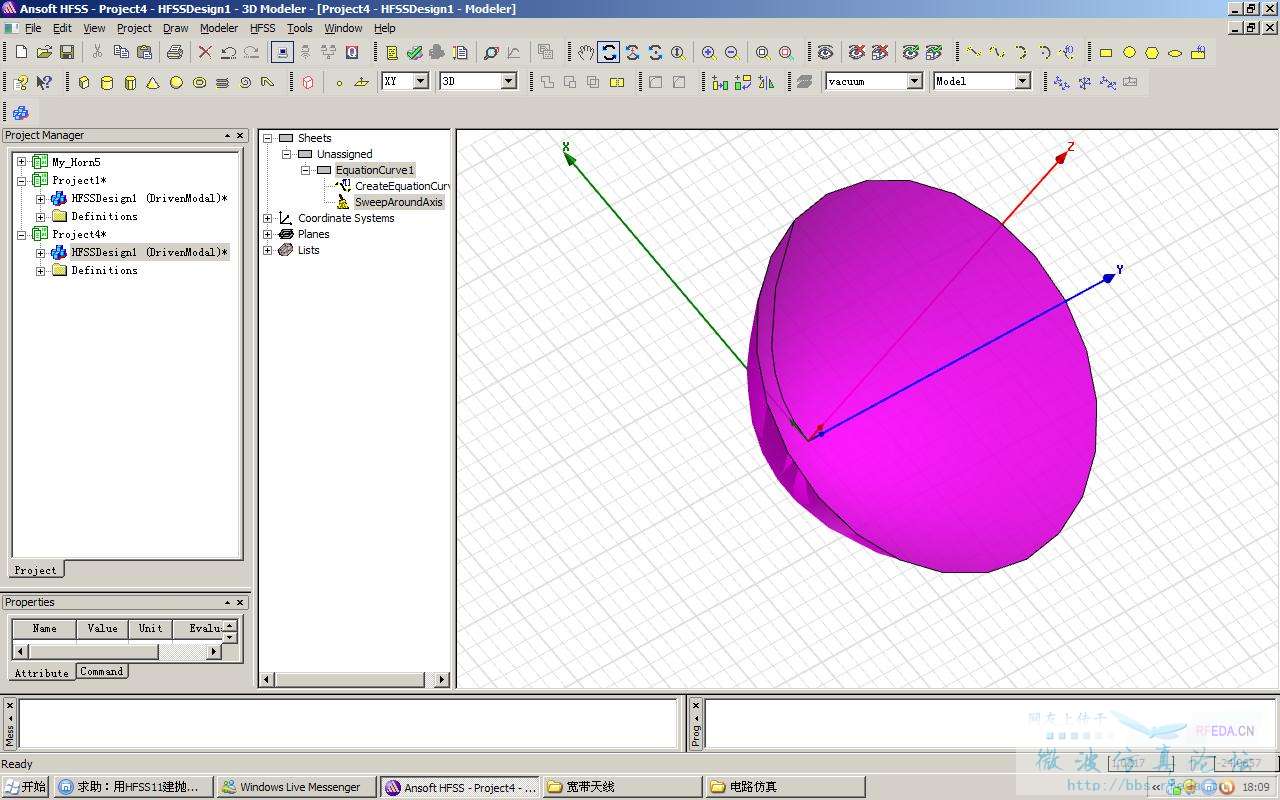Select the Draw Helix tool
The height and width of the screenshot is (800, 1280).
[222, 82]
